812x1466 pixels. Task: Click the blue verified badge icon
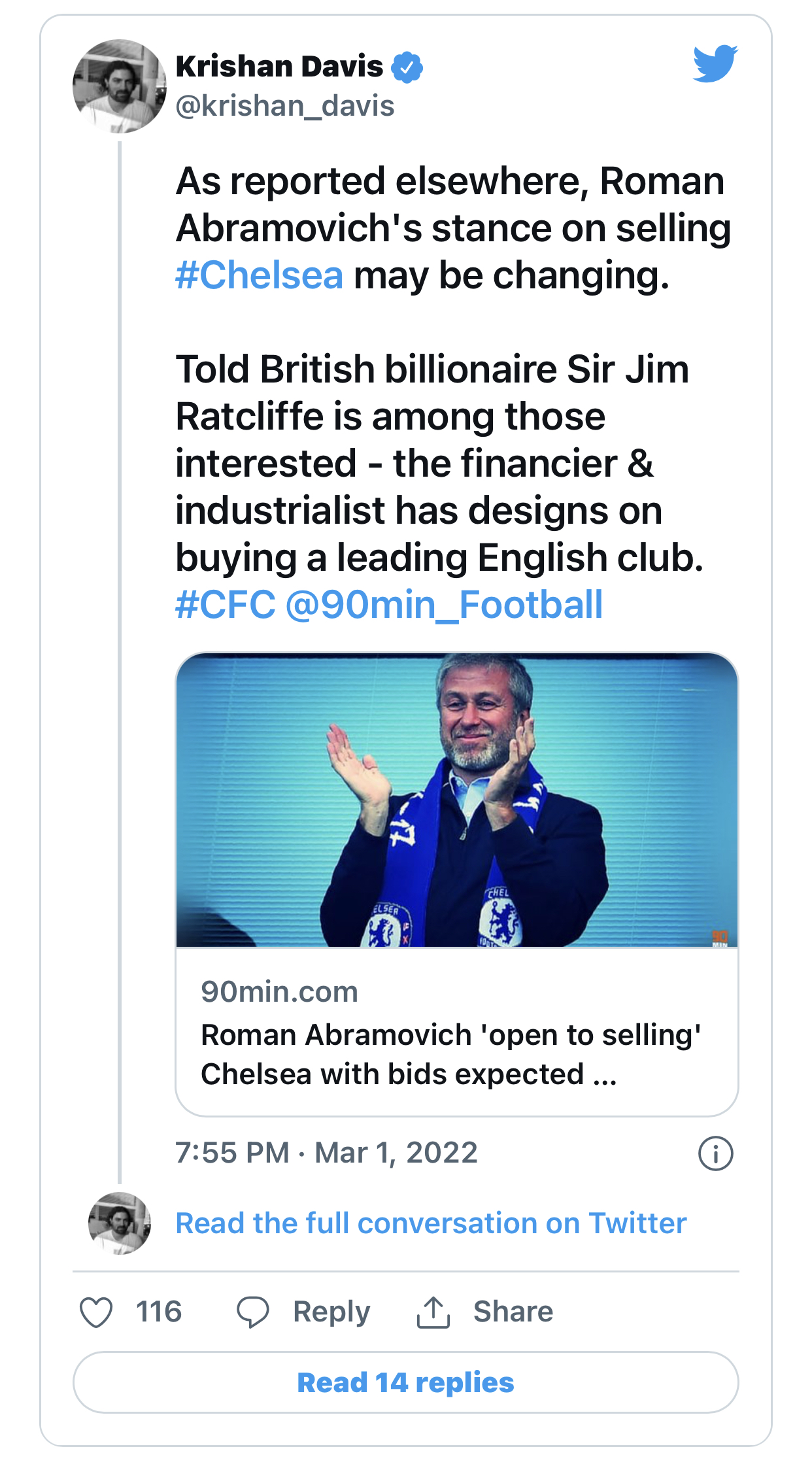407,67
